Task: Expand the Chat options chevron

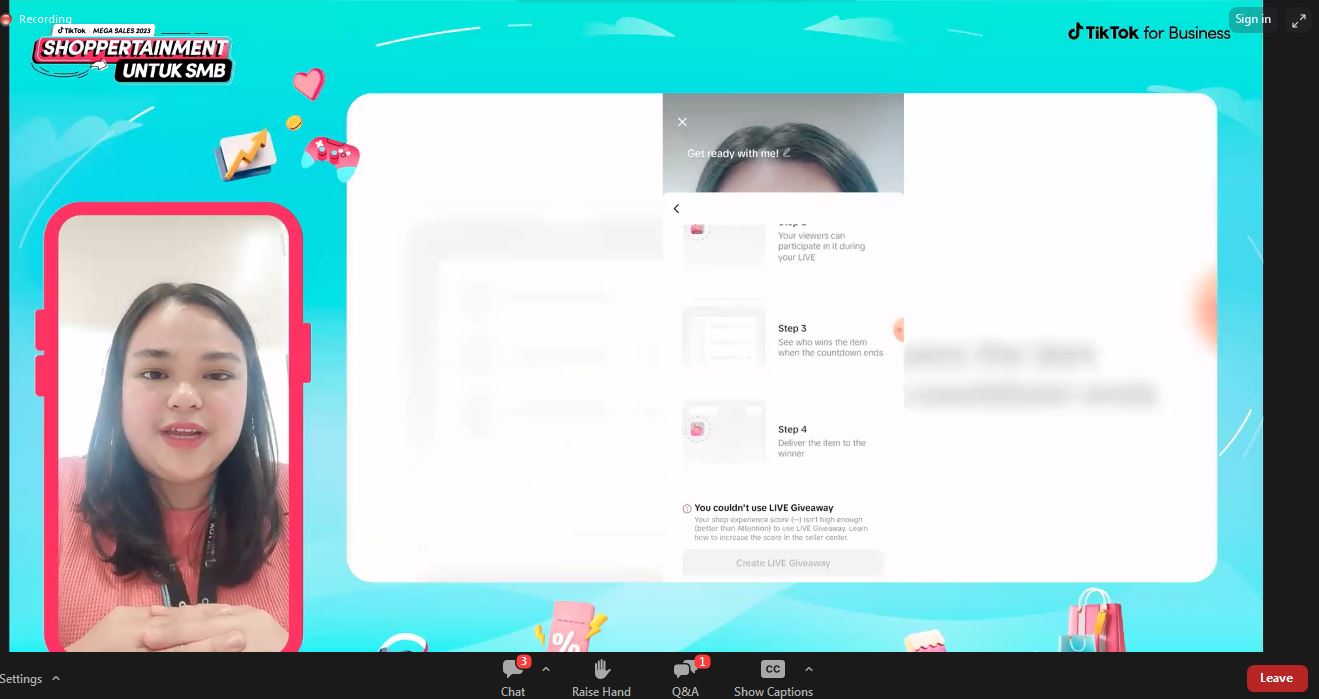Action: 546,669
